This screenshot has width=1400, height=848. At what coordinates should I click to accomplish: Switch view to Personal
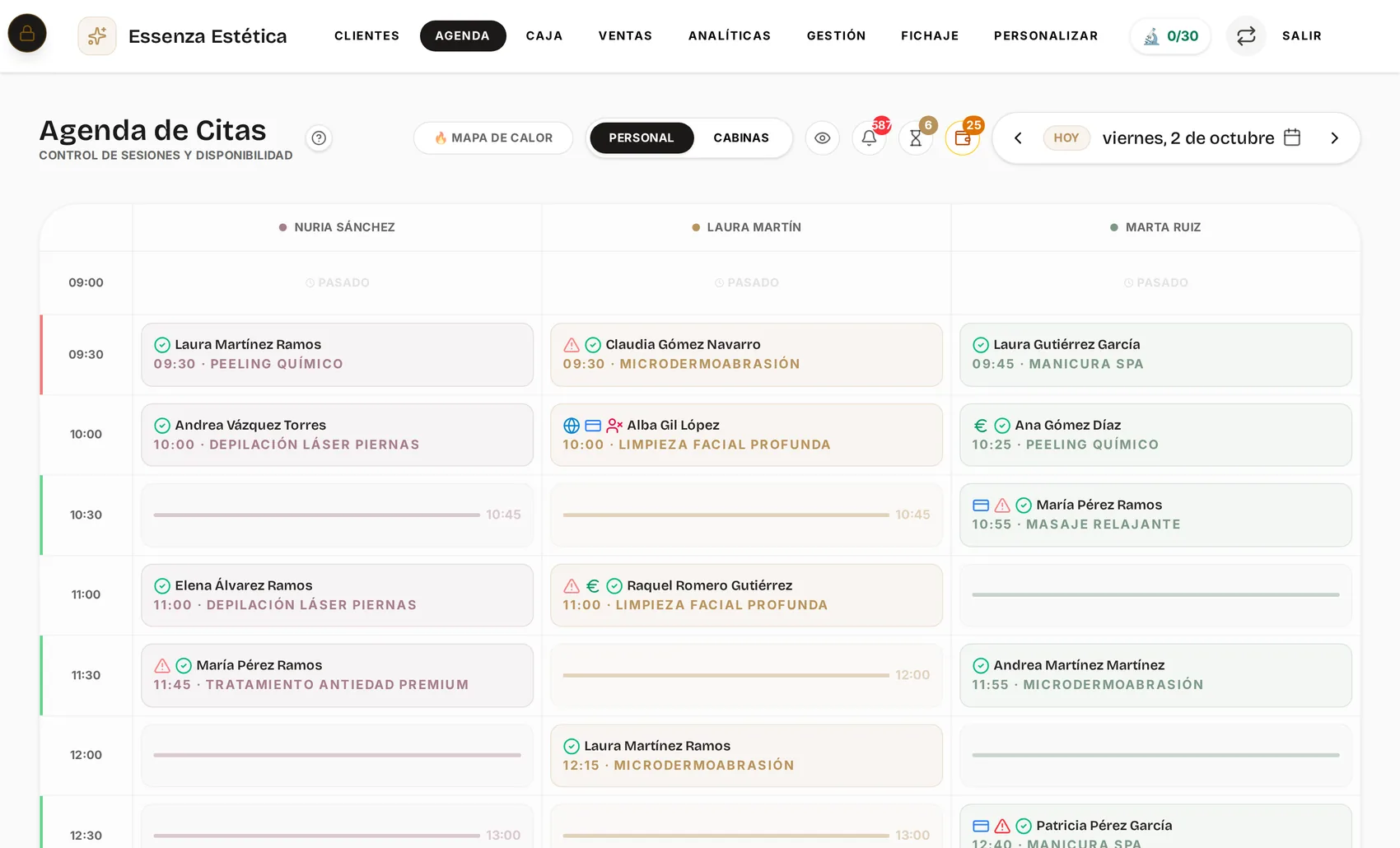642,138
